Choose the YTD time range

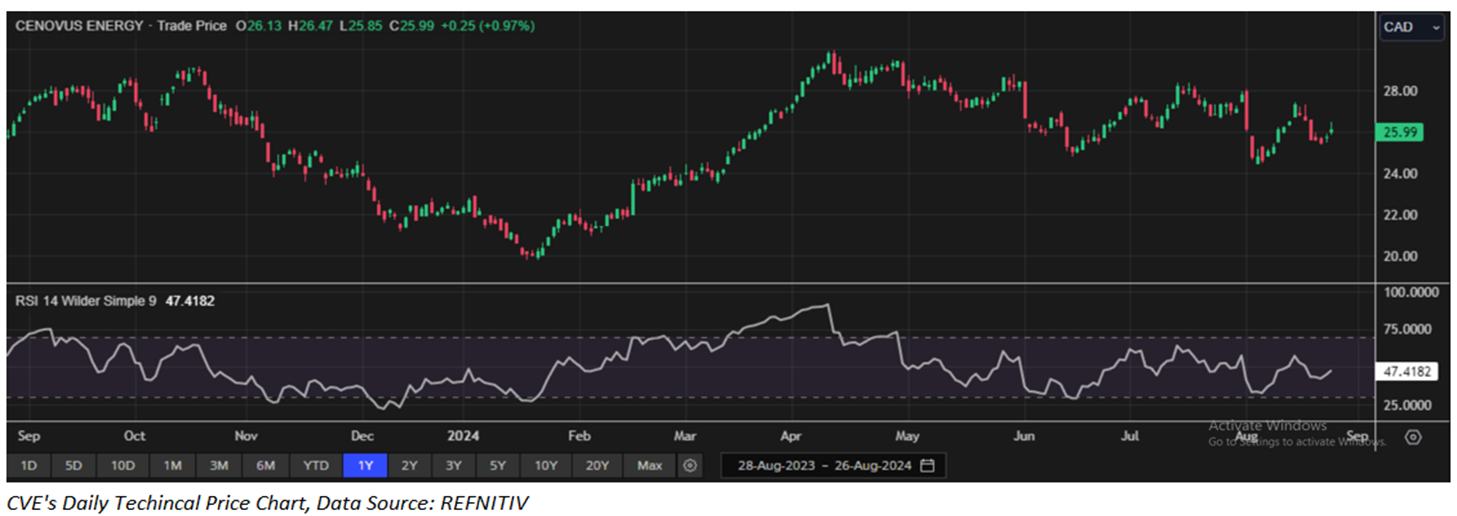tap(316, 466)
